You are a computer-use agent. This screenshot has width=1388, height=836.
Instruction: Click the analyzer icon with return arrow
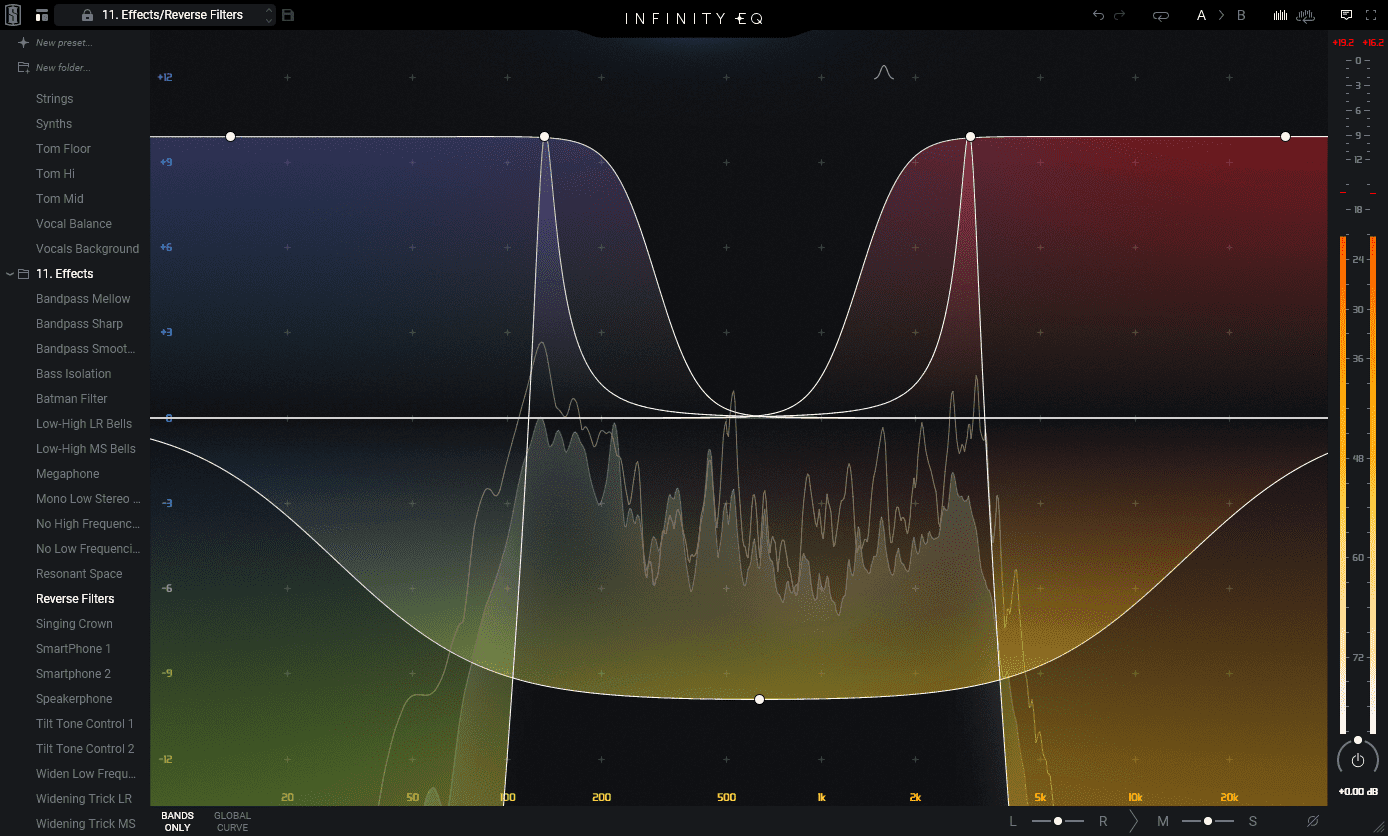[x=1304, y=15]
